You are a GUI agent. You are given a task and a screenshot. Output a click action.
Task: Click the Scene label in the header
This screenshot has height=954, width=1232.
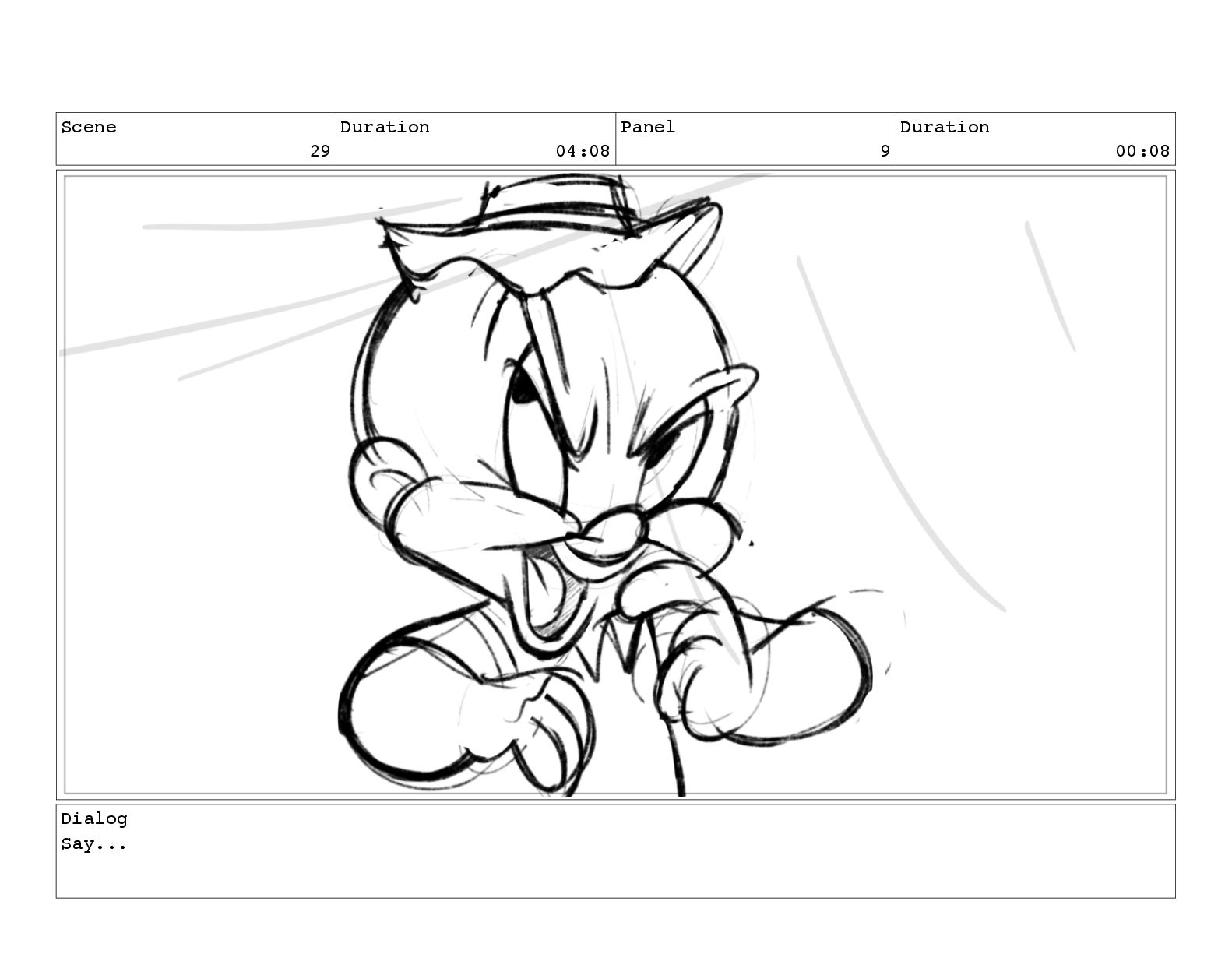point(89,127)
